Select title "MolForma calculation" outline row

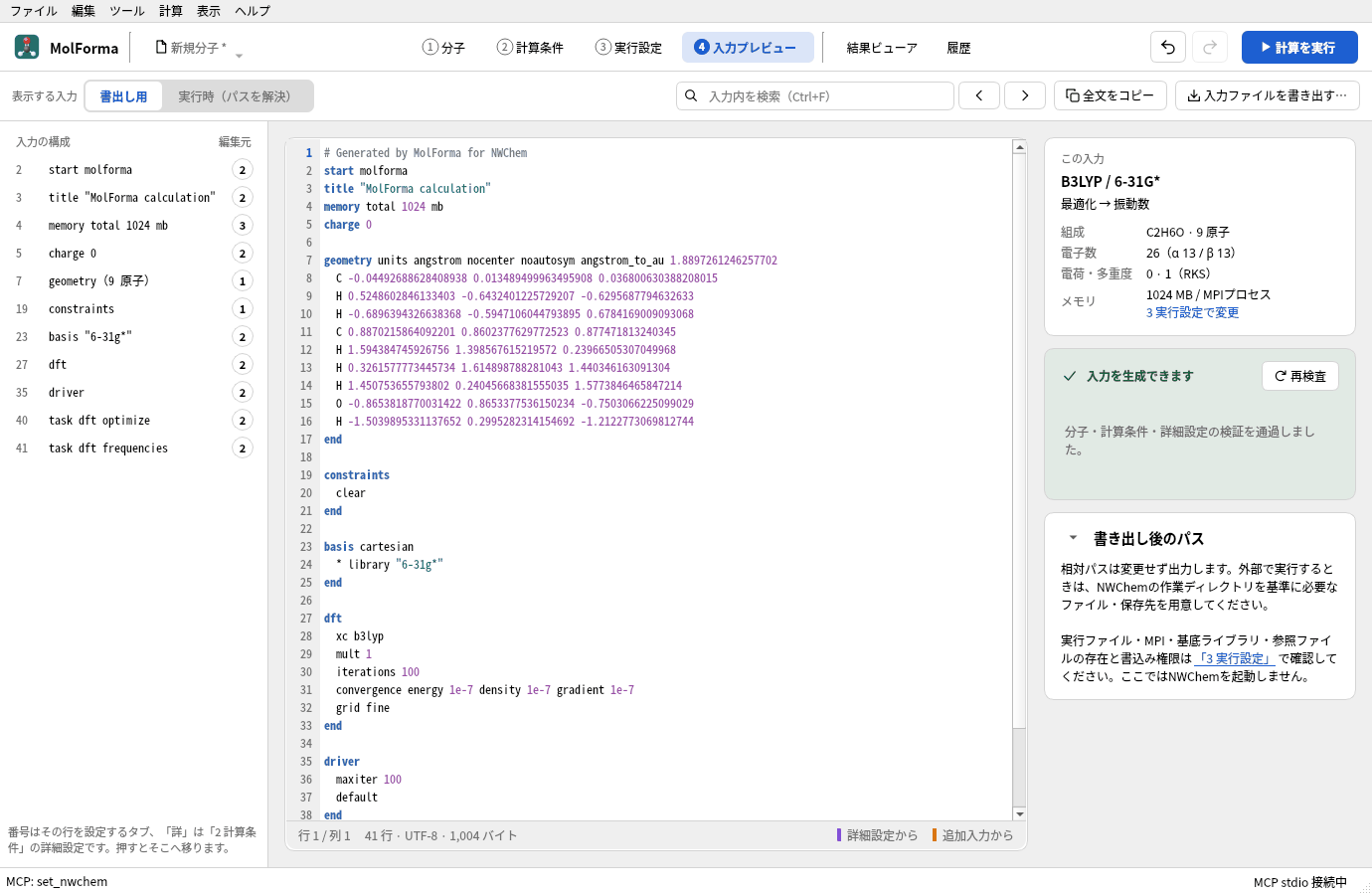[x=134, y=198]
